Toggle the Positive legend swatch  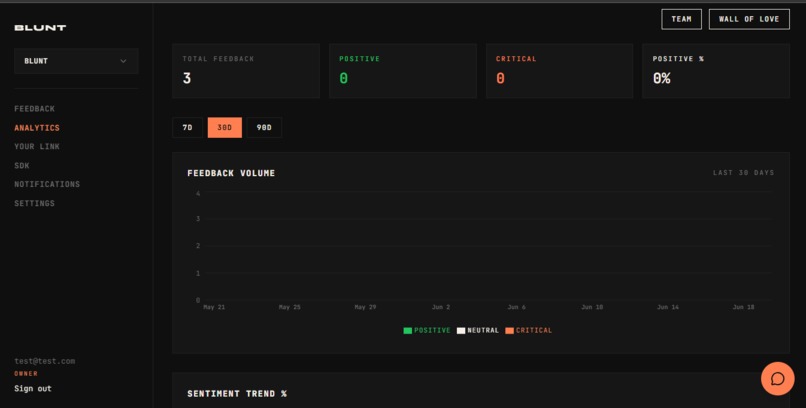click(408, 330)
